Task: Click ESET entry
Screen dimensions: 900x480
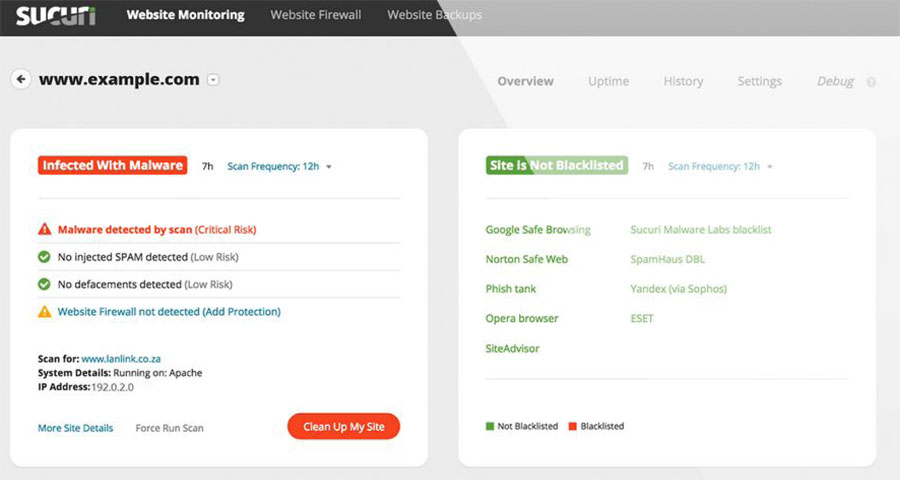Action: 642,319
